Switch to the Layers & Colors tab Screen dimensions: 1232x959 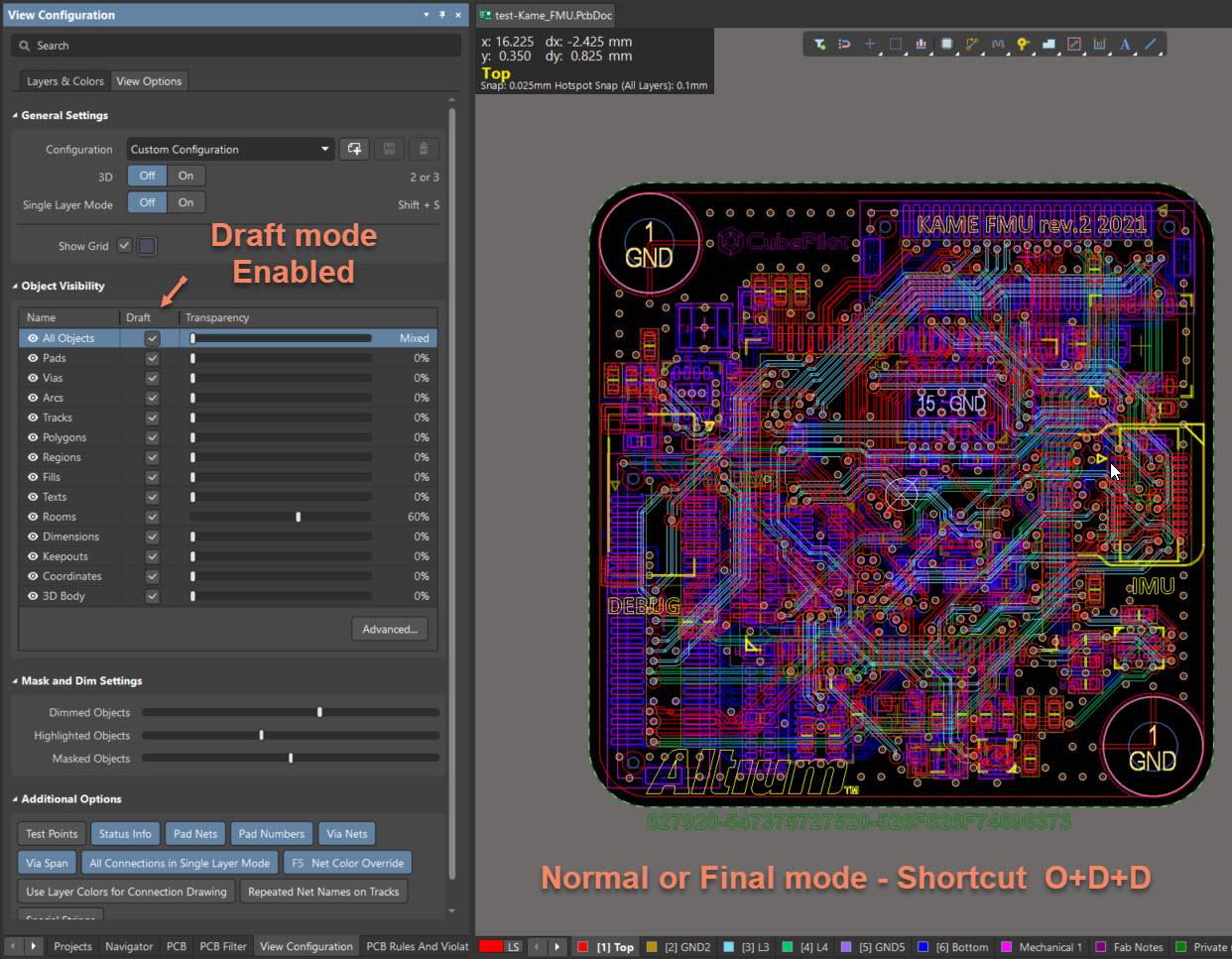64,81
